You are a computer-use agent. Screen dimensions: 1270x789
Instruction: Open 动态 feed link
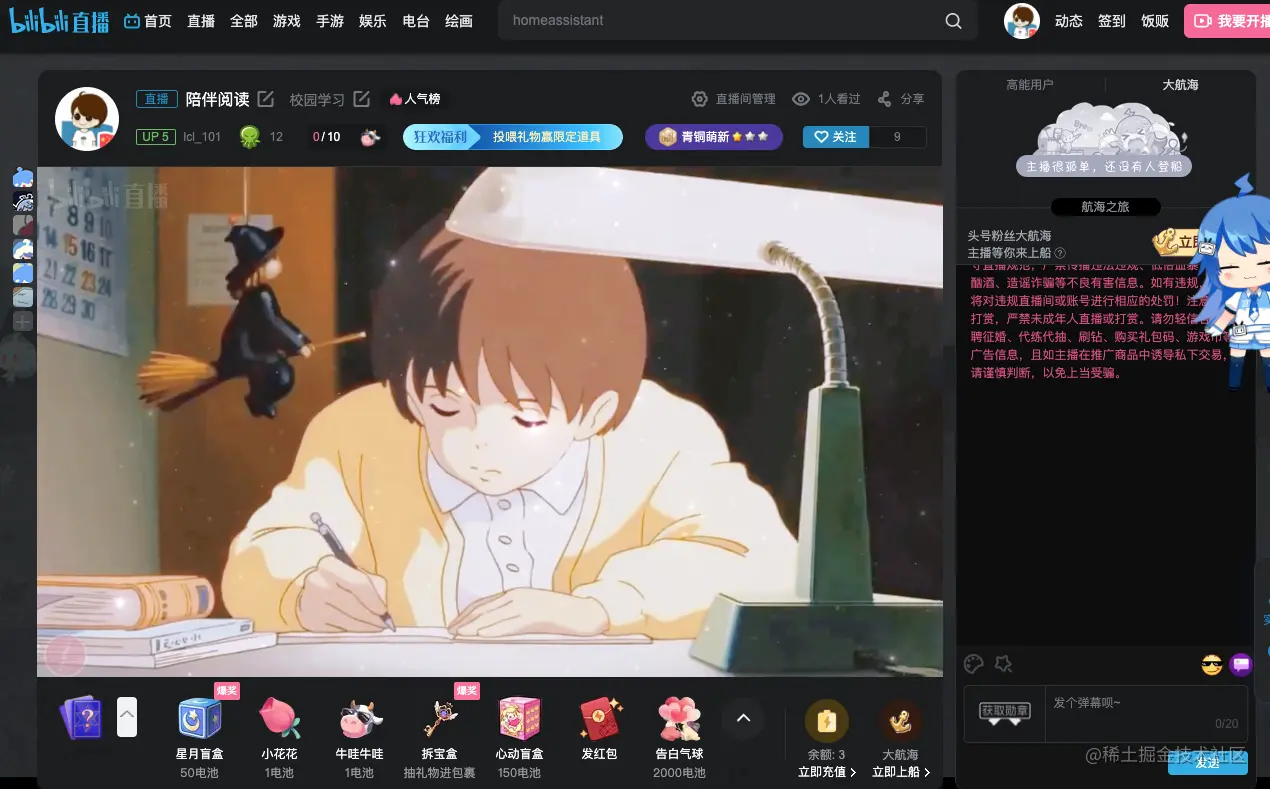tap(1069, 21)
